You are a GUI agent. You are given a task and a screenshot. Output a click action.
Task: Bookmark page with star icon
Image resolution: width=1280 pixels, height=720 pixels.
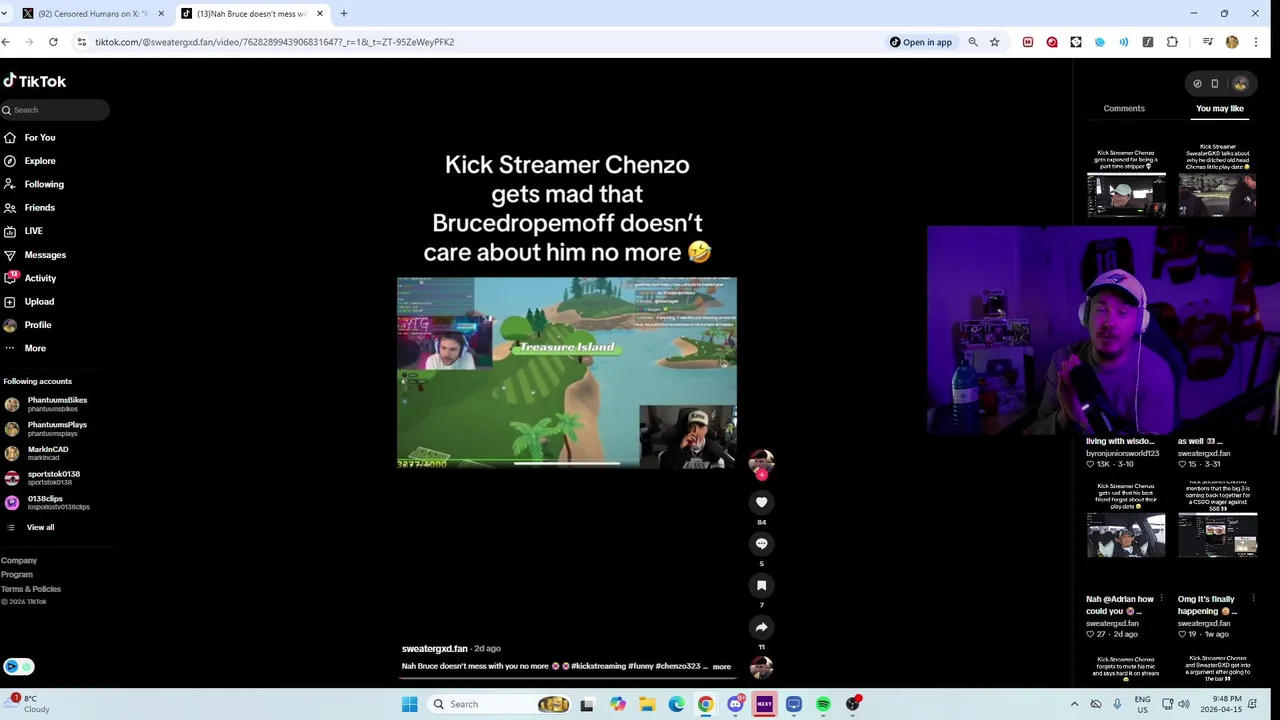tap(994, 42)
